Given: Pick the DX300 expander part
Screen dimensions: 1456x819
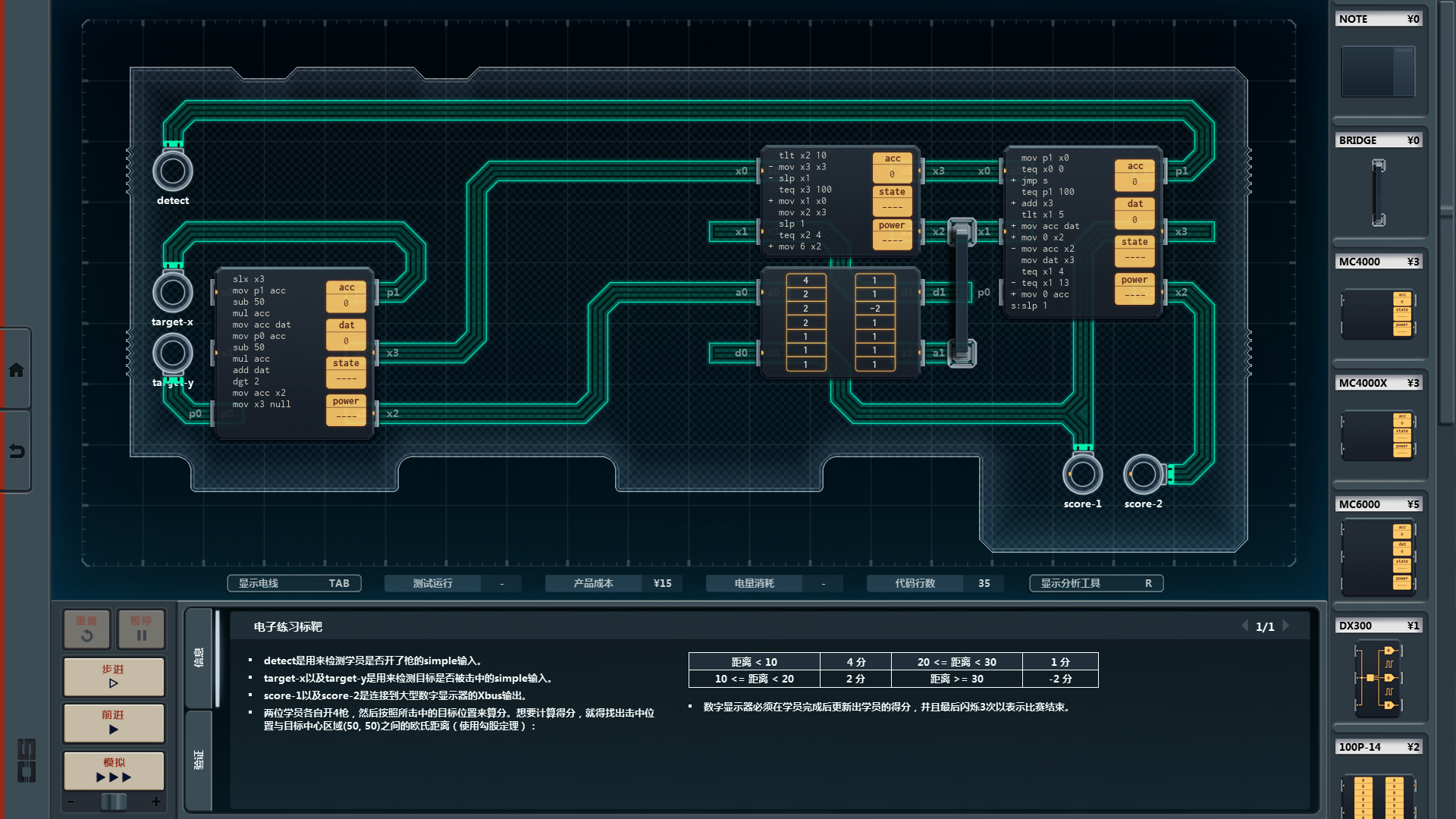Looking at the screenshot, I should tap(1378, 678).
